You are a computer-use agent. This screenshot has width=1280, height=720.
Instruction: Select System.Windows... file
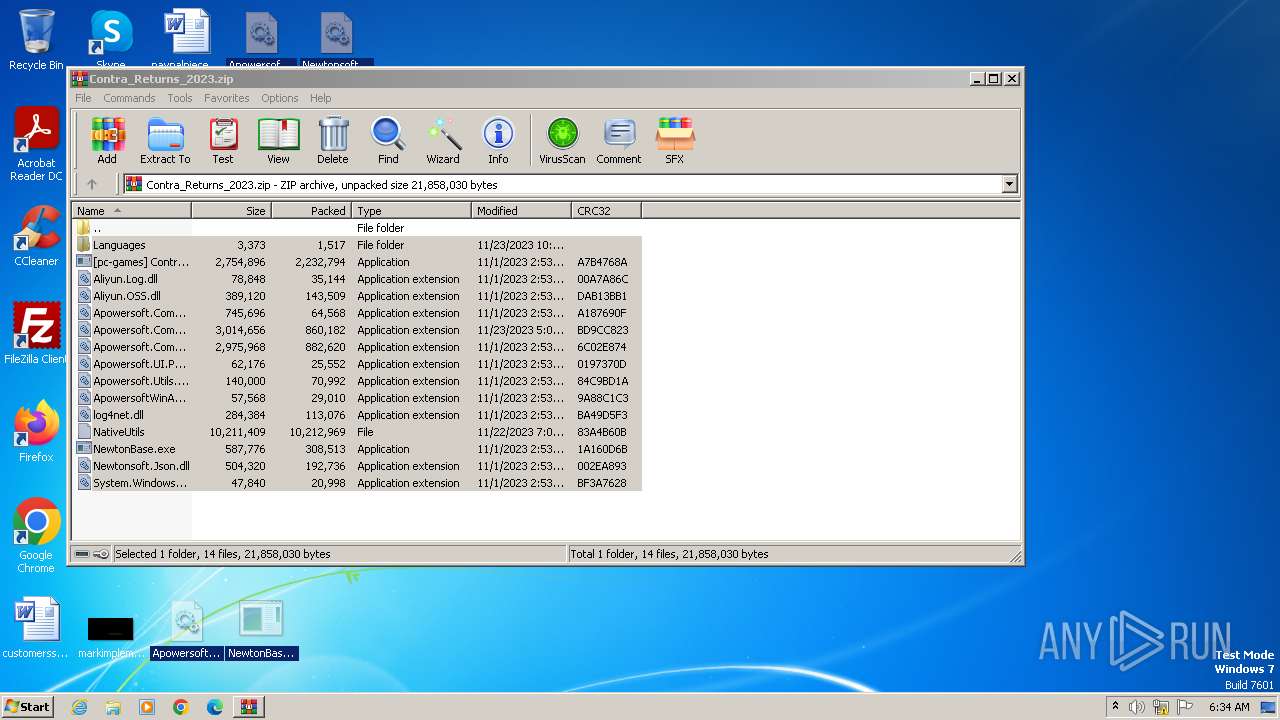point(357,483)
